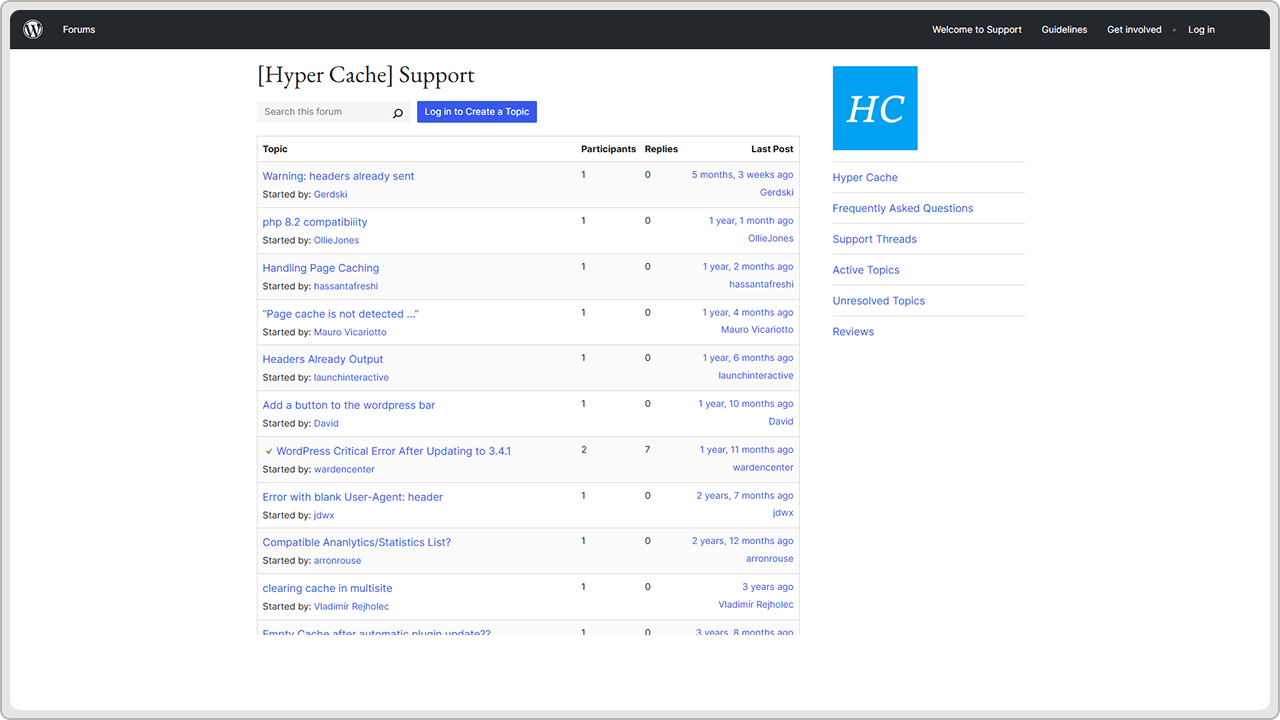The image size is (1280, 720).
Task: Focus the Search this forum field
Action: click(324, 112)
